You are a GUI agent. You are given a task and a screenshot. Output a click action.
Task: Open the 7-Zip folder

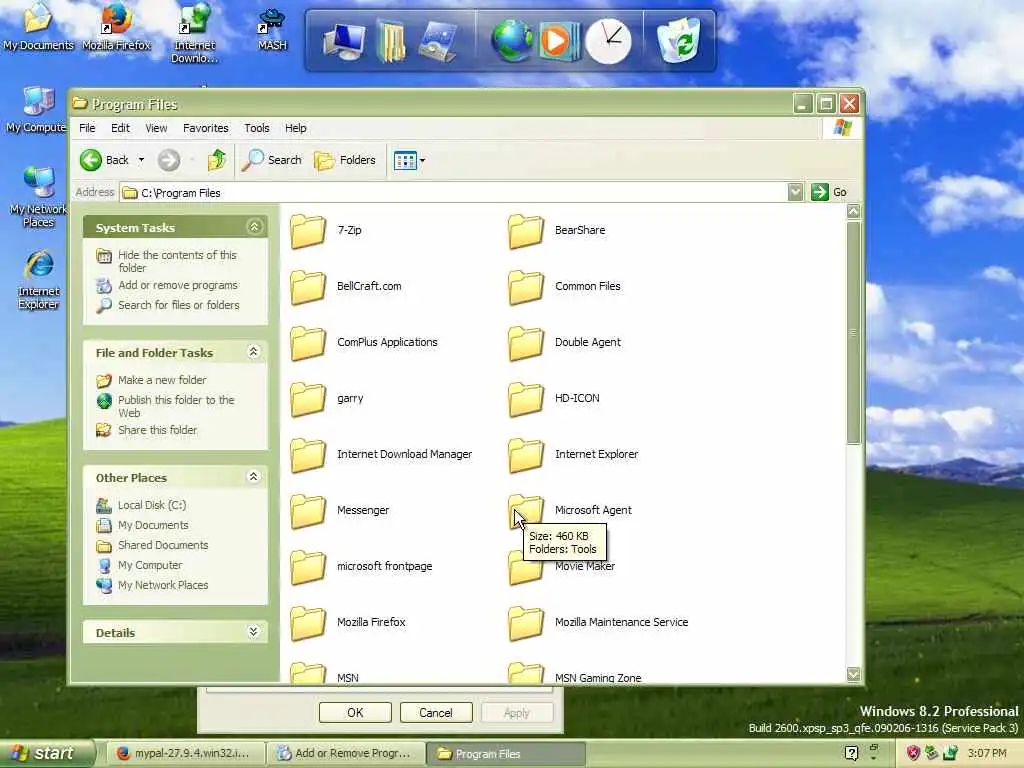tap(308, 231)
